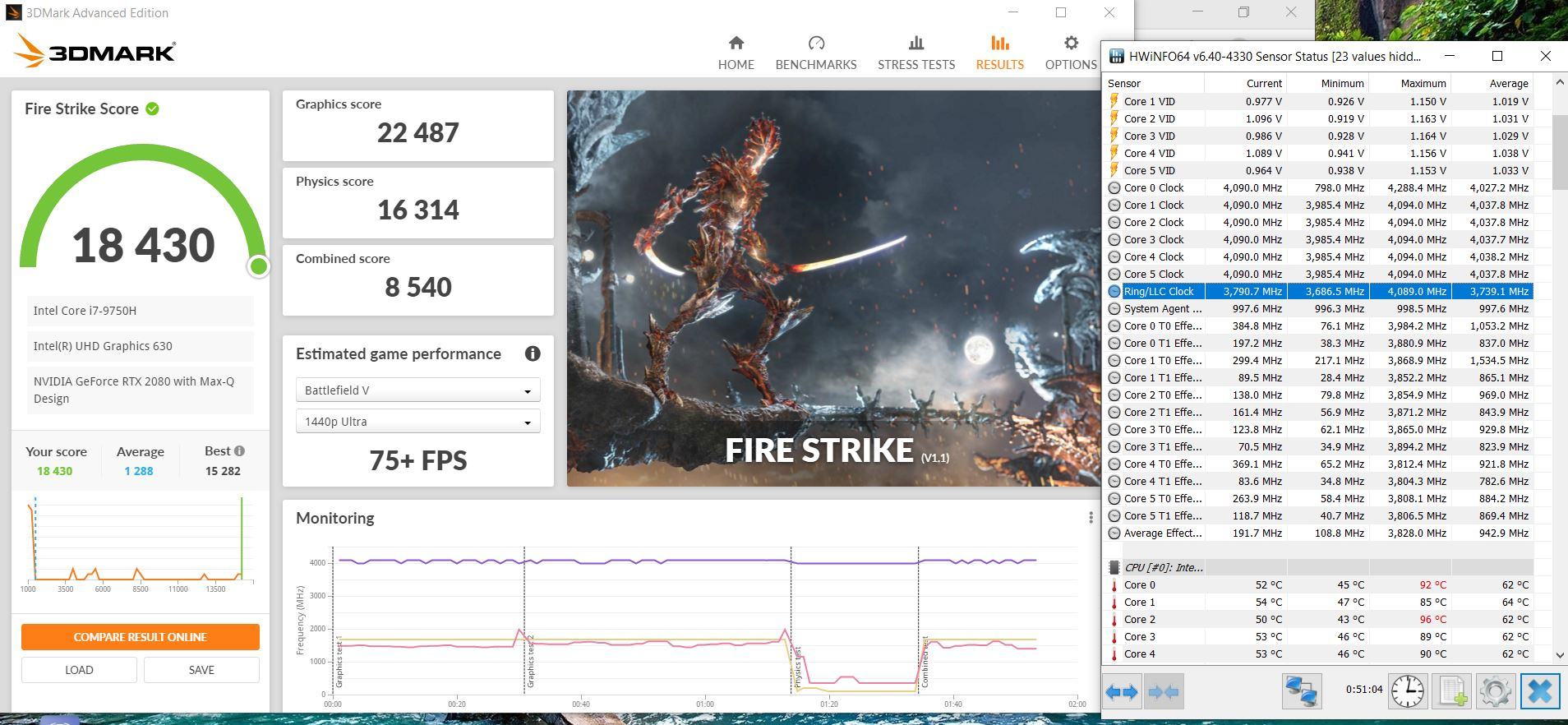Click the icon of the System Agent row
The width and height of the screenshot is (1568, 725).
tap(1114, 308)
